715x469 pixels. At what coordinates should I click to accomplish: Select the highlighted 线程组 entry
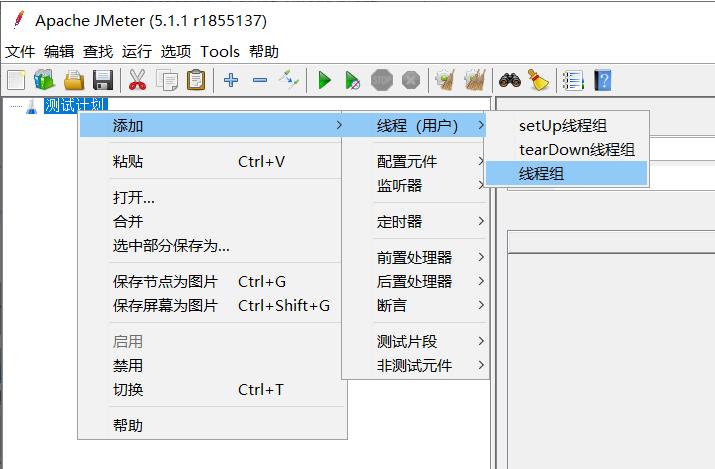566,173
